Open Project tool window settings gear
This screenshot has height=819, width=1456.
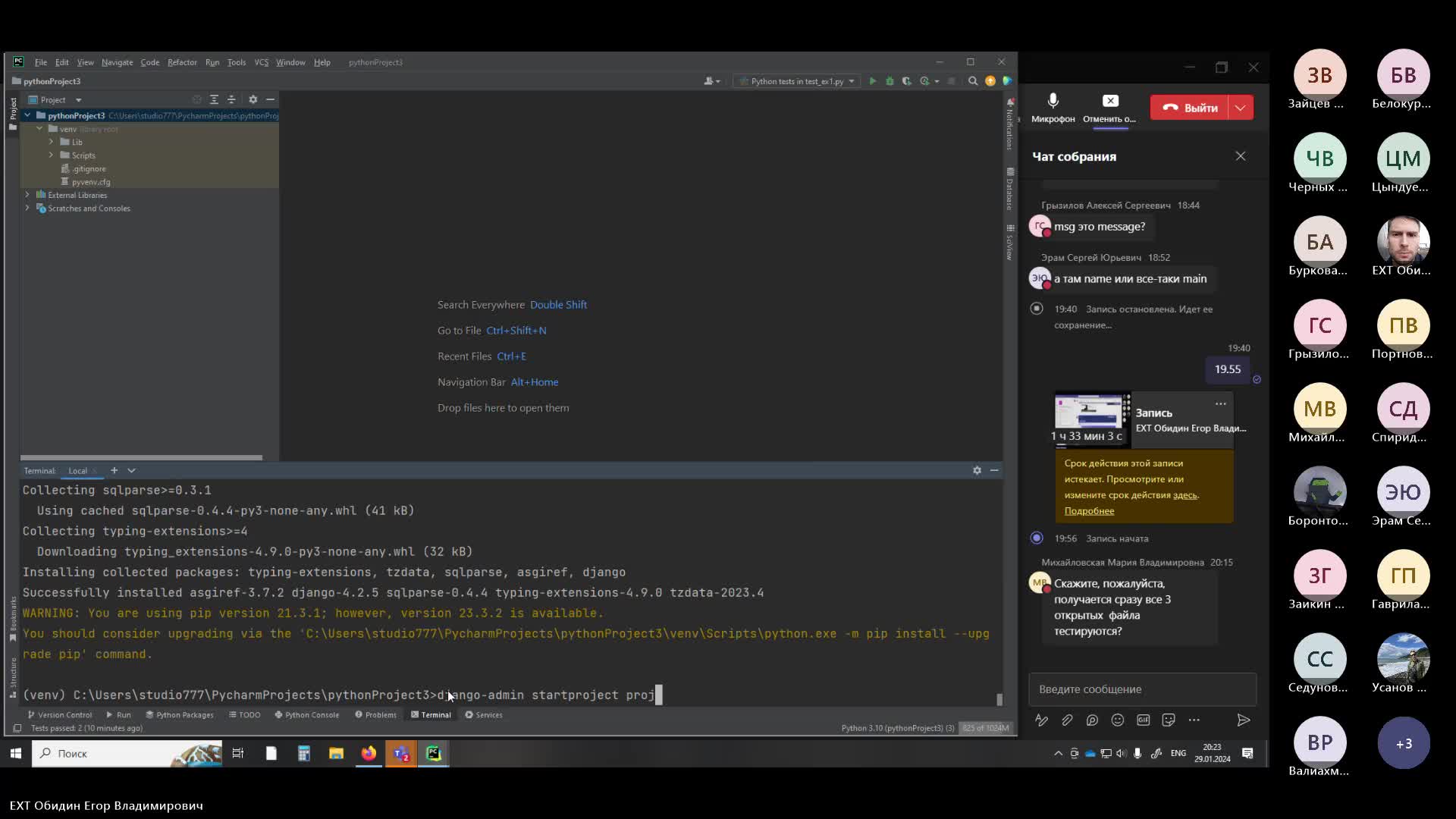coord(253,99)
